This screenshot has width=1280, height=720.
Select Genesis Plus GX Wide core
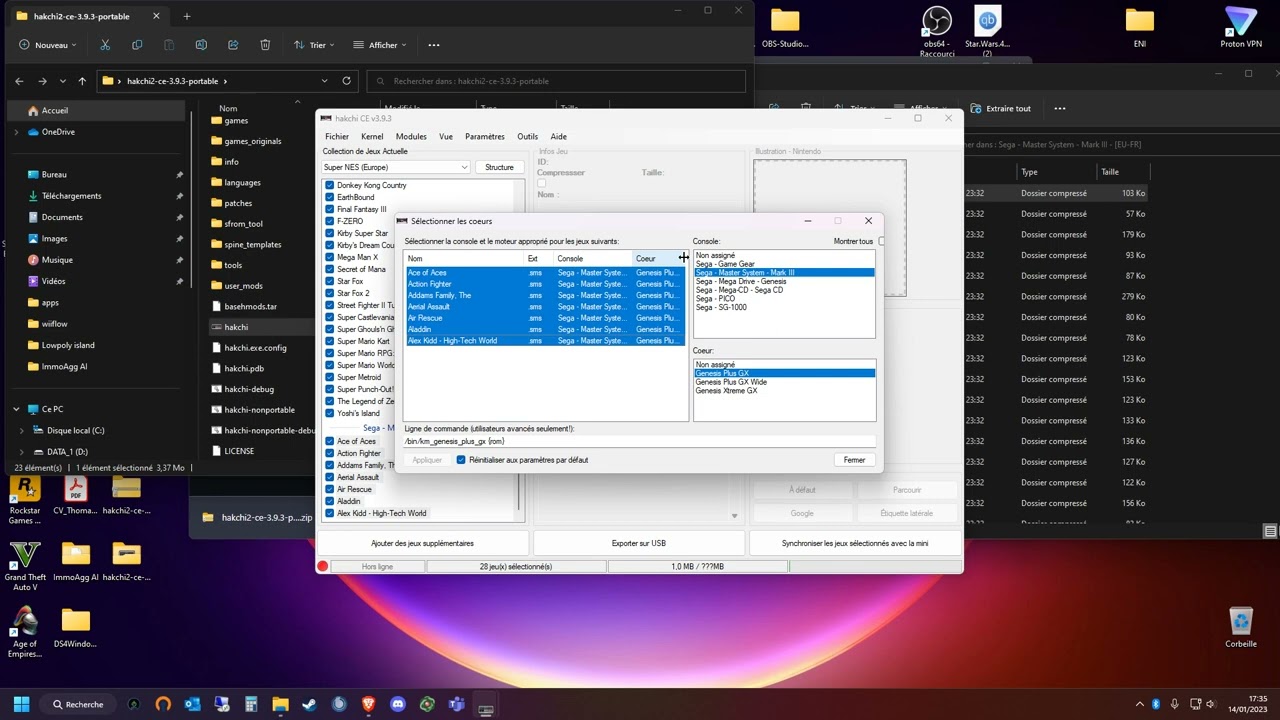[731, 382]
